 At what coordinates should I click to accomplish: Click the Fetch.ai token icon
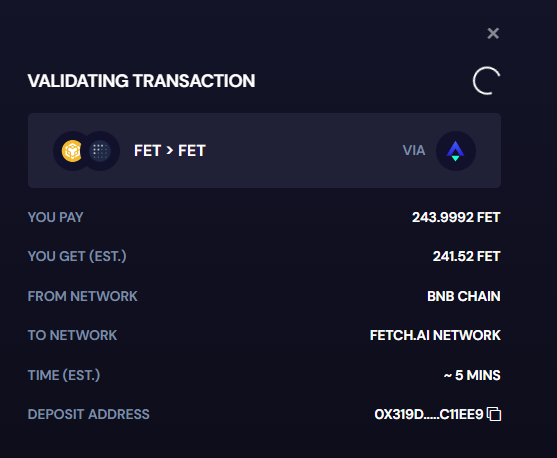(100, 151)
